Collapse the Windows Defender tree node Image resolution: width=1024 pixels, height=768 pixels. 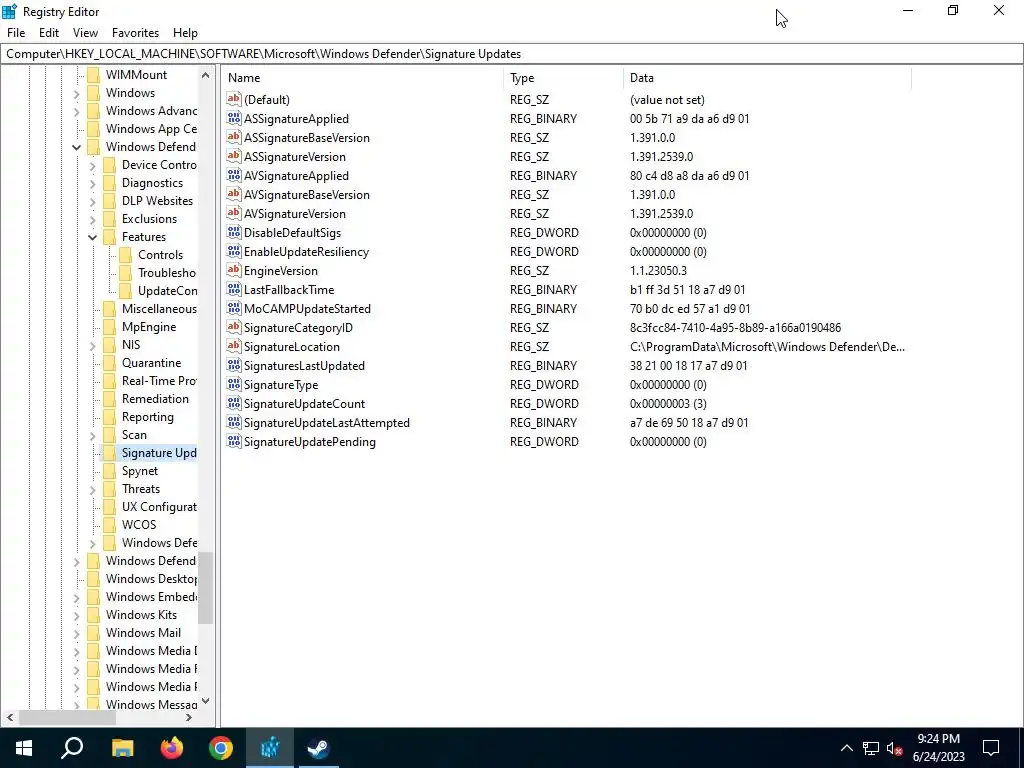[76, 147]
